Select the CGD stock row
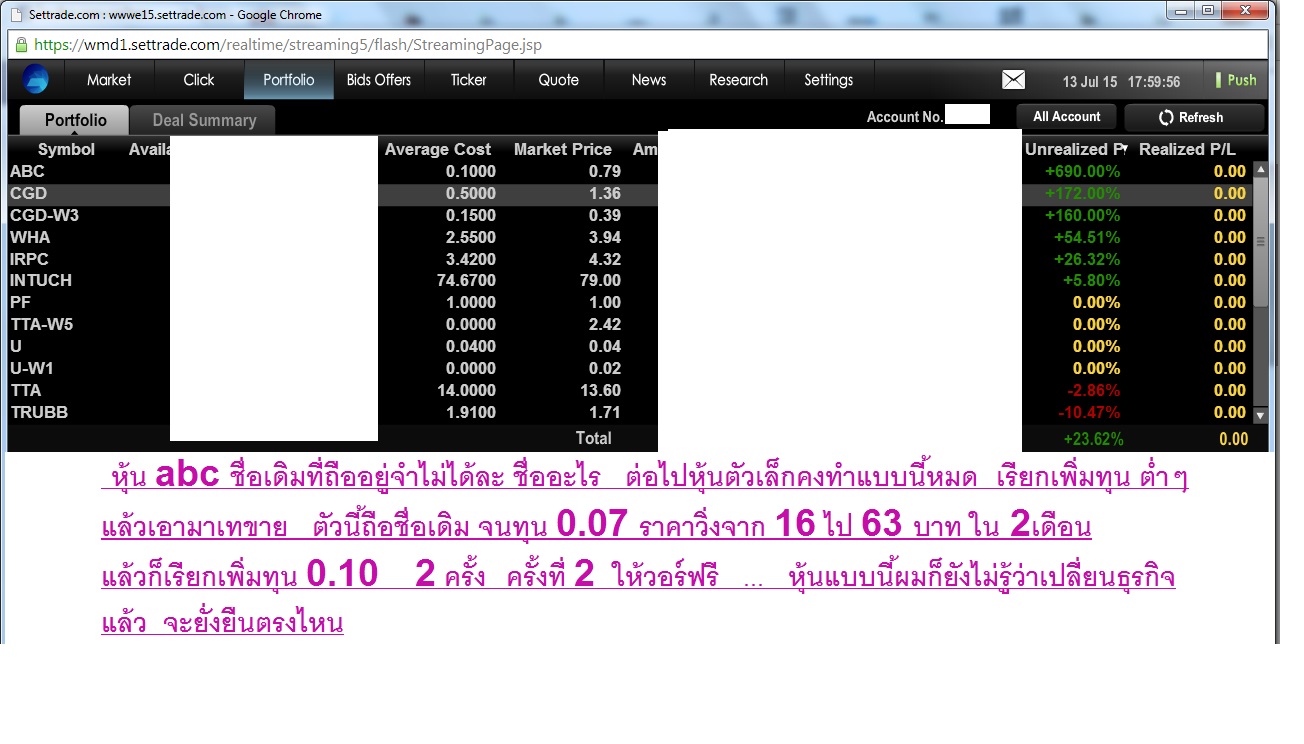 [630, 193]
